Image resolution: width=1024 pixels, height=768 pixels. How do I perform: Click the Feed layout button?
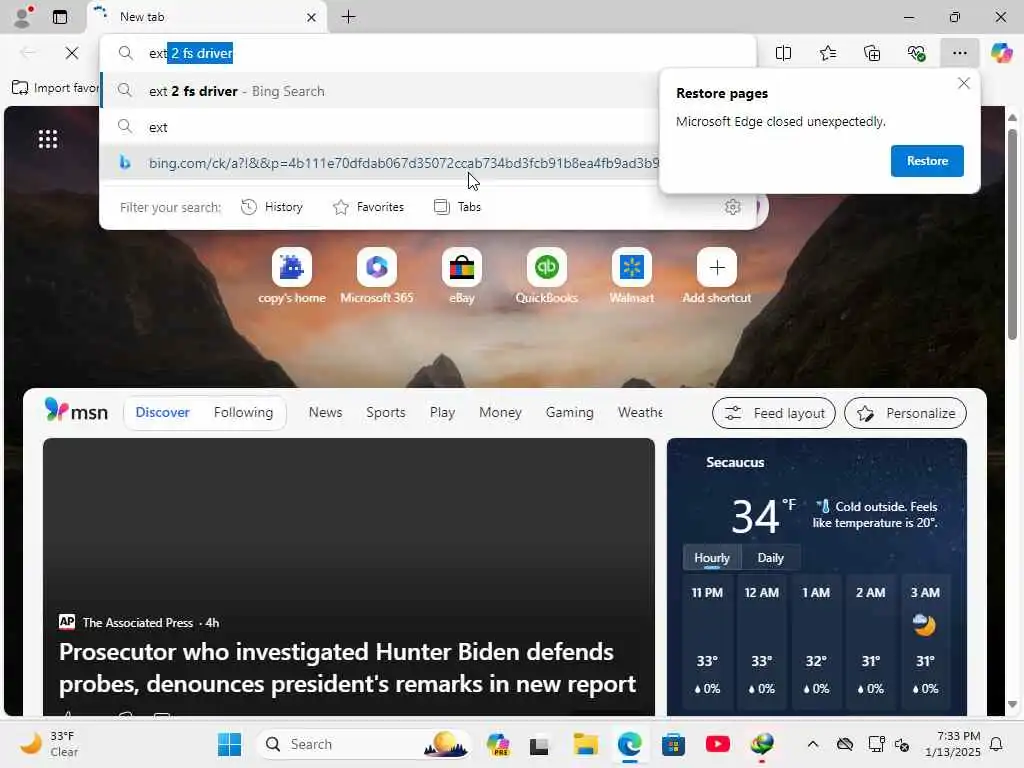pos(773,413)
